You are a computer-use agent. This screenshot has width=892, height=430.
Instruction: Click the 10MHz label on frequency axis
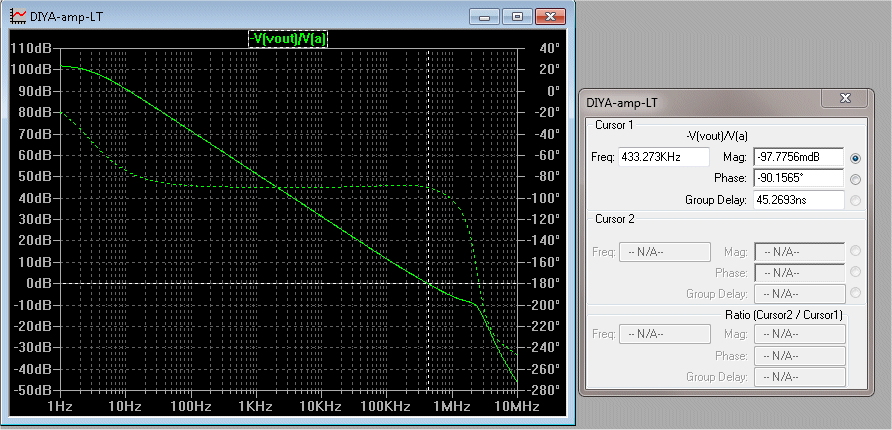(x=516, y=407)
